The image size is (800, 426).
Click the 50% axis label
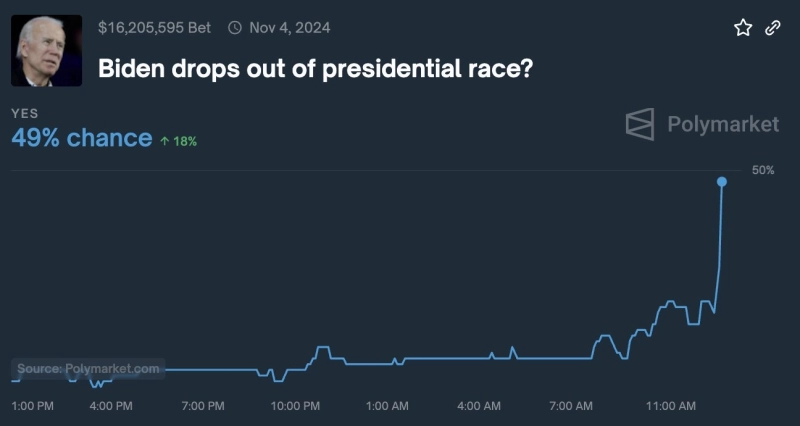coord(763,170)
